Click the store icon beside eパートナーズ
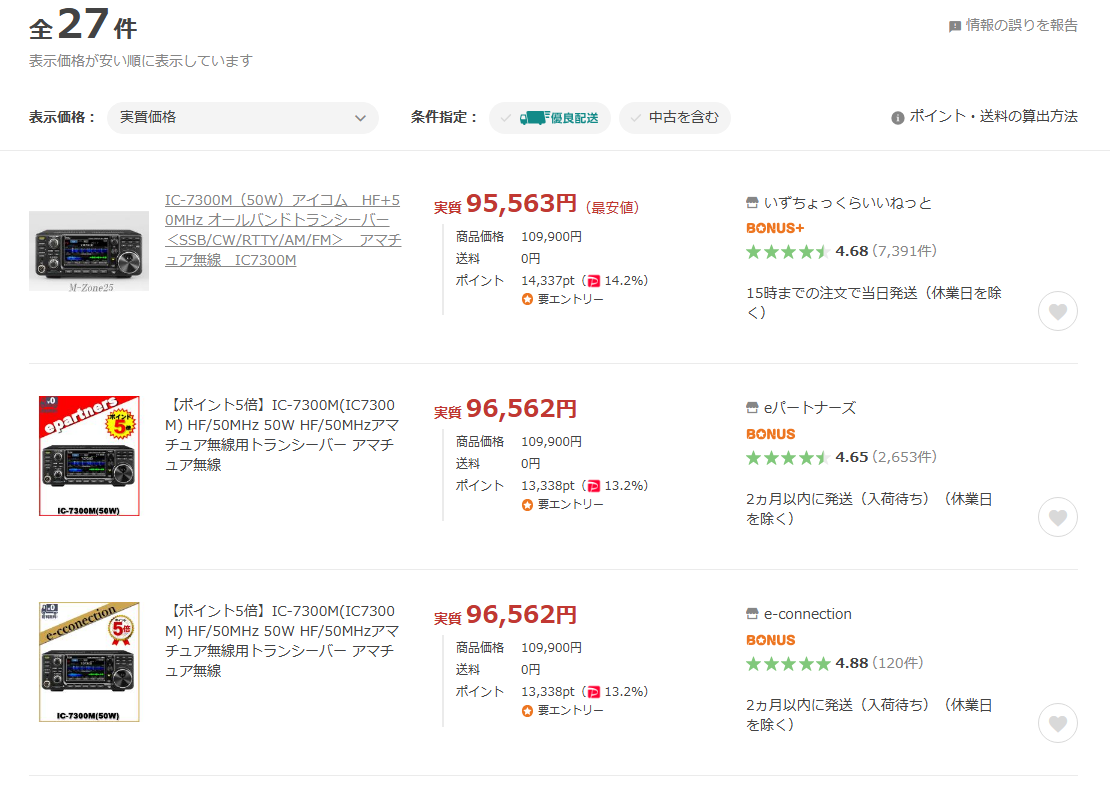The width and height of the screenshot is (1110, 789). (x=753, y=408)
